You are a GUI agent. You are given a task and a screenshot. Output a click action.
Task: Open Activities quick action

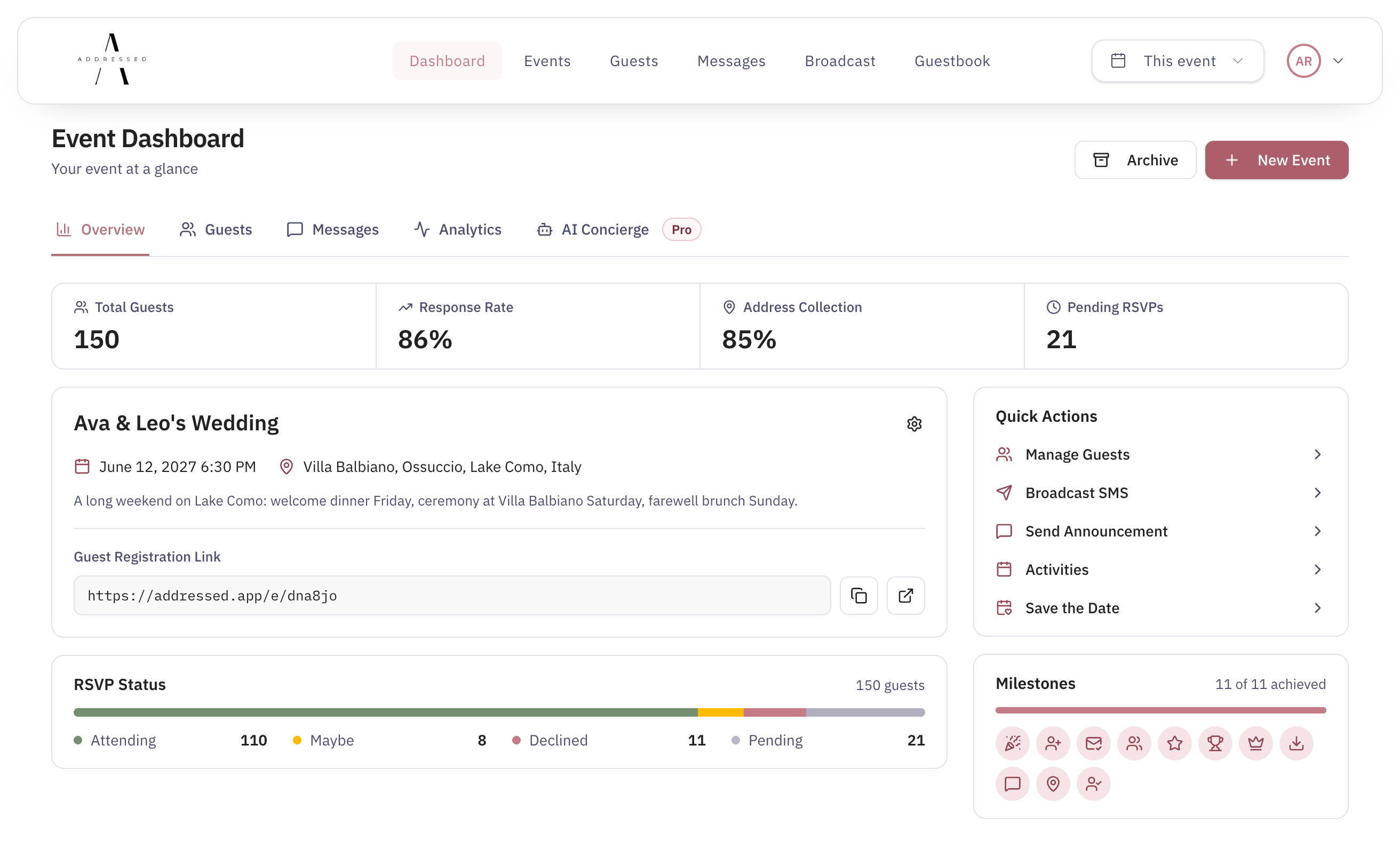[x=1160, y=569]
